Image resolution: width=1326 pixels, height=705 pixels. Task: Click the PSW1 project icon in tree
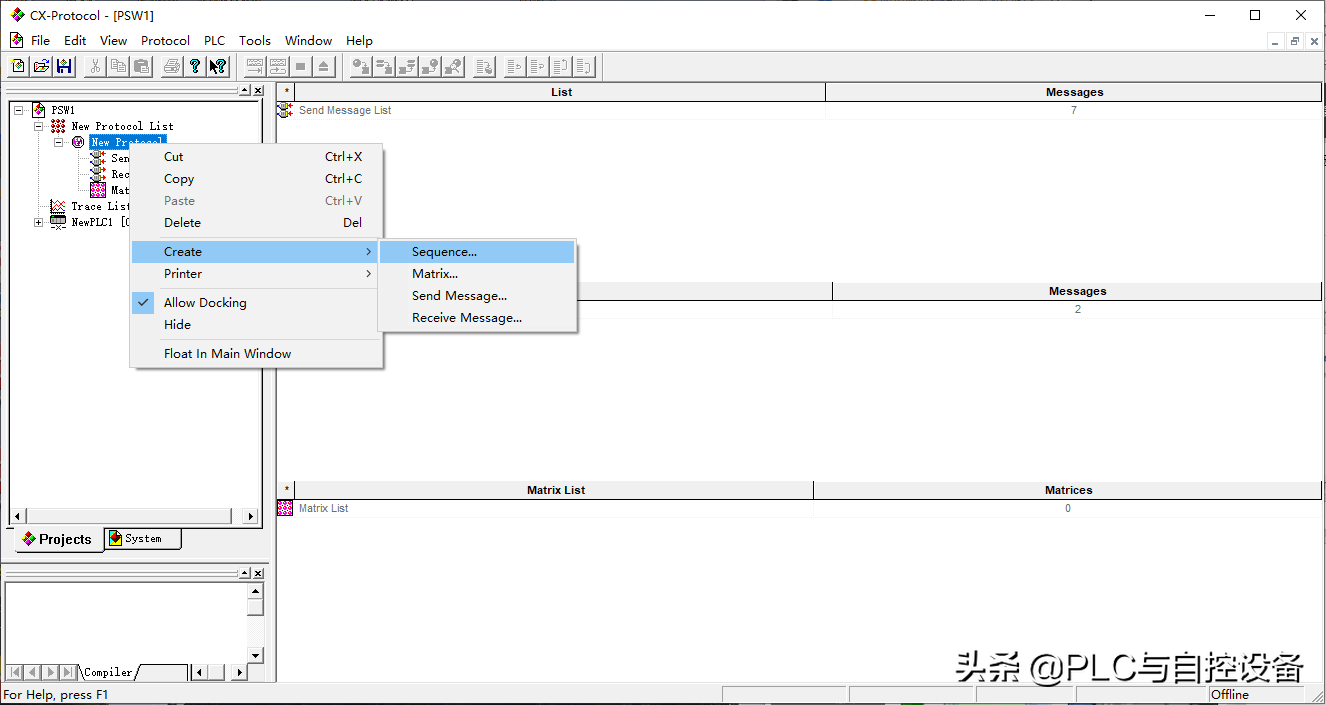coord(39,110)
